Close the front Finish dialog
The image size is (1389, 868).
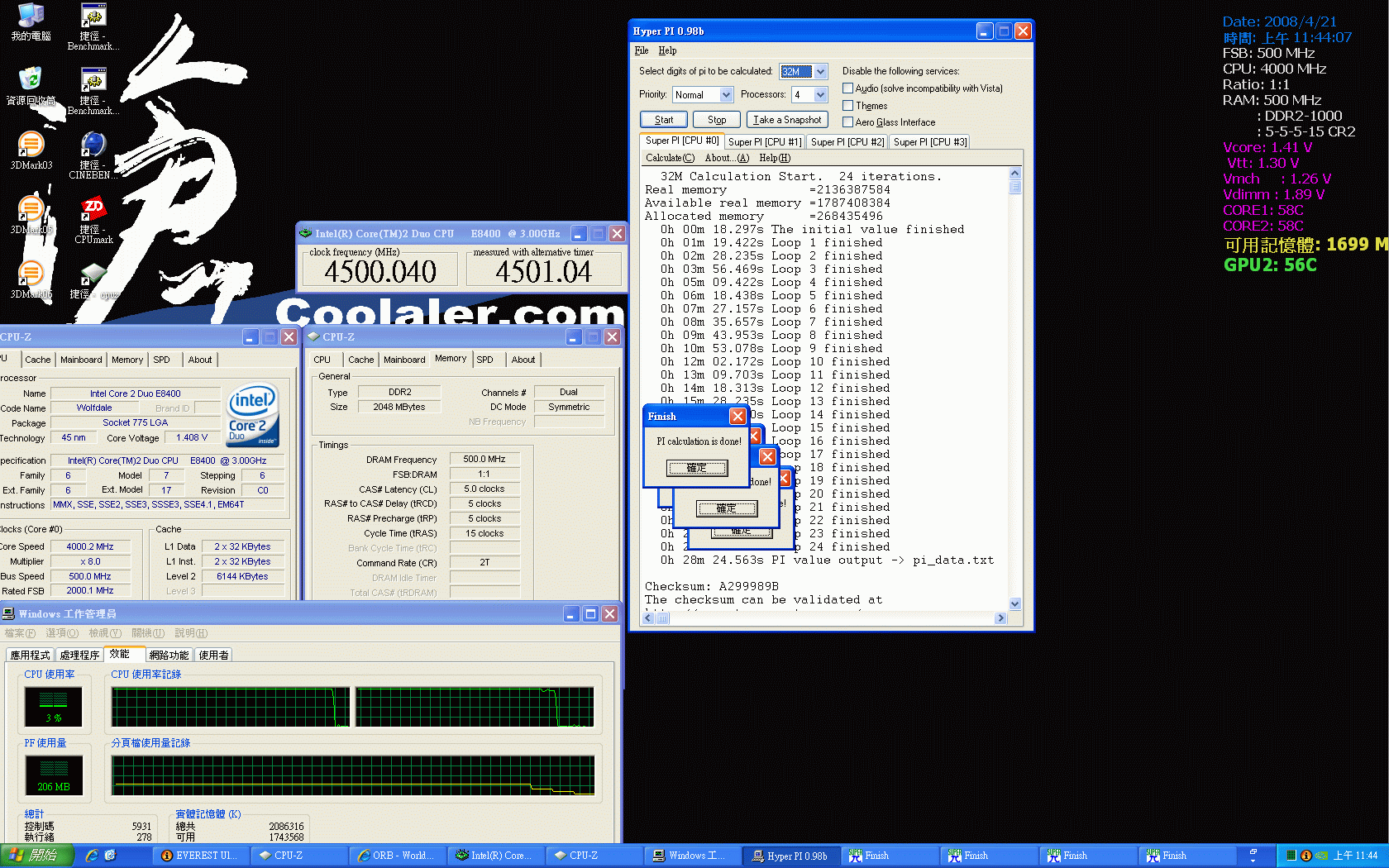[x=737, y=416]
